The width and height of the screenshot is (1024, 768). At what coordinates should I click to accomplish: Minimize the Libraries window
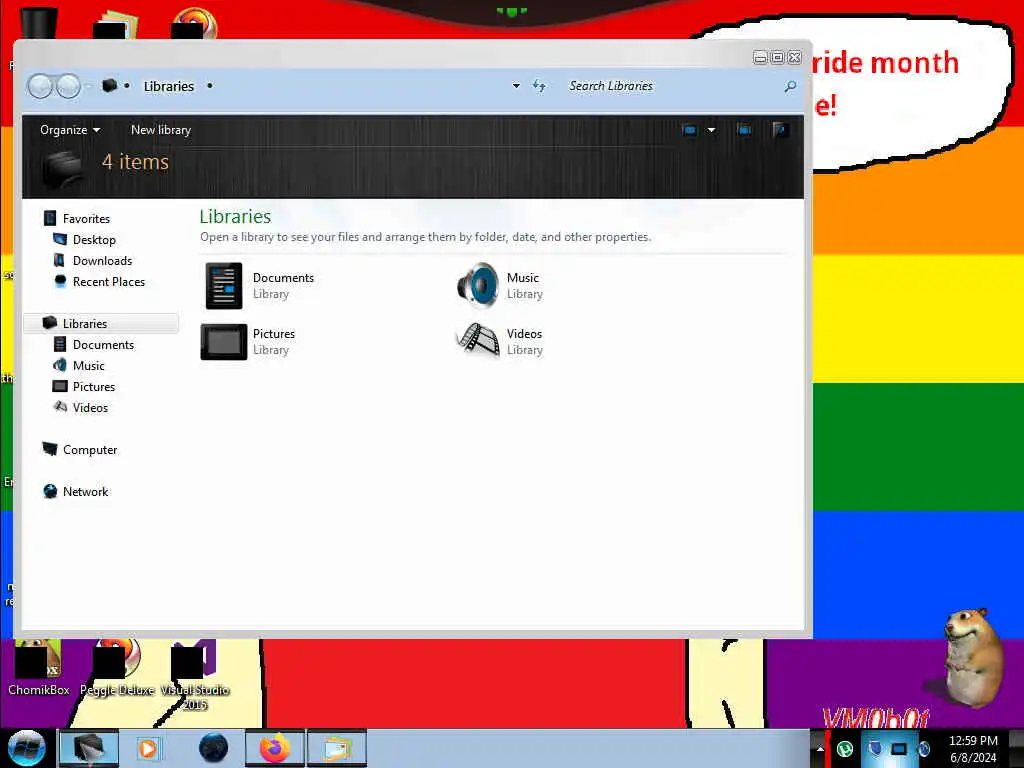[760, 57]
